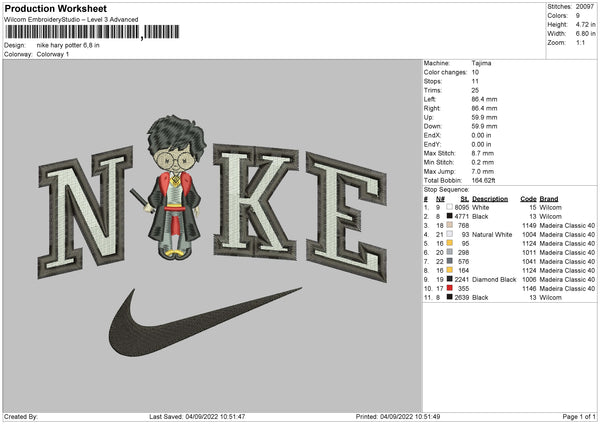
Task: Click thread code '1011' in row 6
Action: [529, 253]
